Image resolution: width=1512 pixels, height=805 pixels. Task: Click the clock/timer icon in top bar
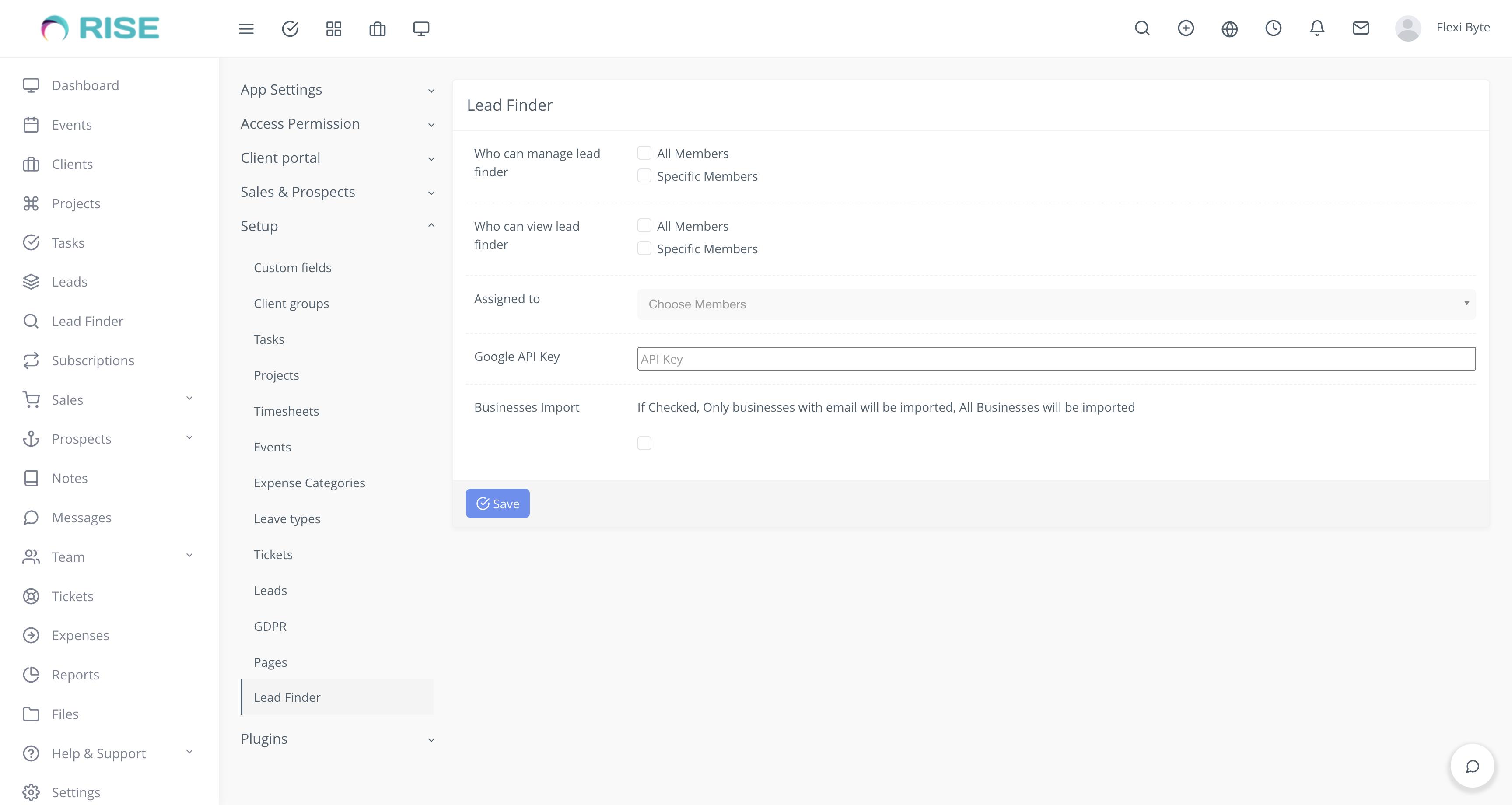coord(1273,28)
